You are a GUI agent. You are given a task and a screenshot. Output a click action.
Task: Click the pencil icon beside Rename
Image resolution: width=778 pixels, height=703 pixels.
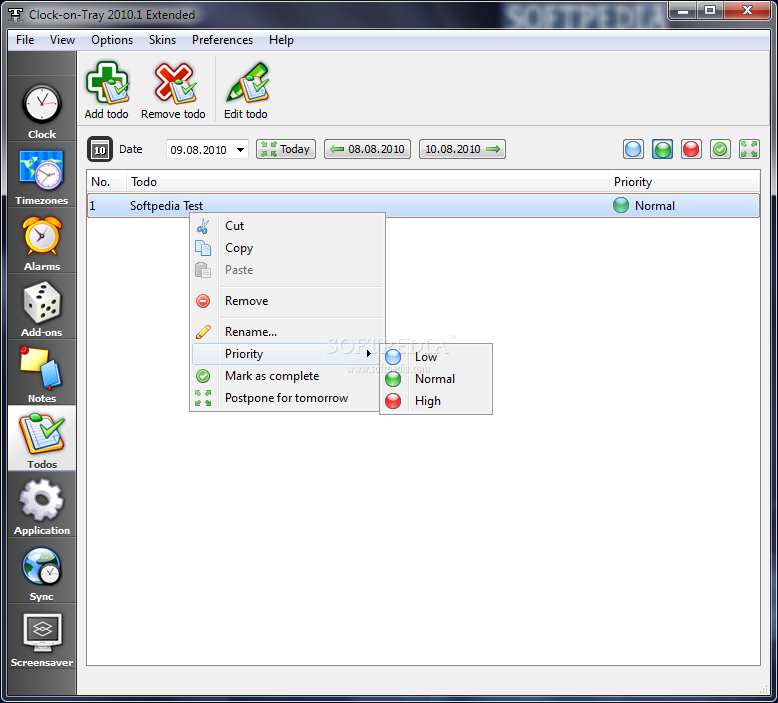pos(203,331)
